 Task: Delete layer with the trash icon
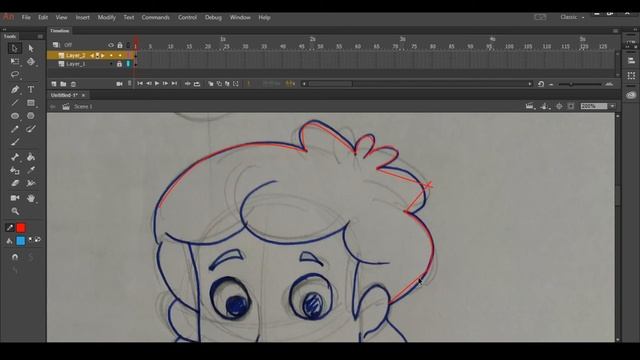73,84
